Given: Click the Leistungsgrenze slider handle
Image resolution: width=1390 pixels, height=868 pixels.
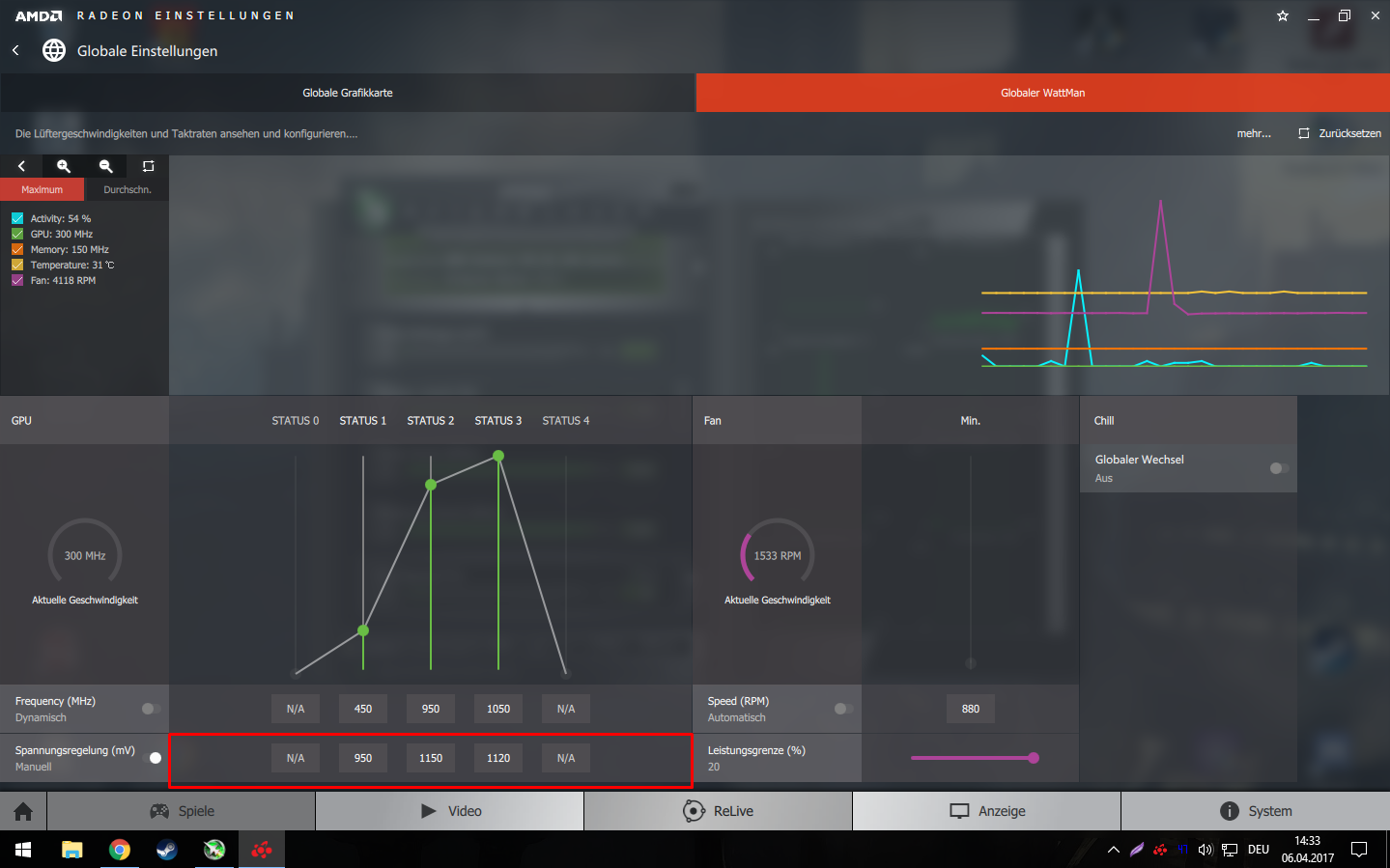Looking at the screenshot, I should [x=1034, y=758].
